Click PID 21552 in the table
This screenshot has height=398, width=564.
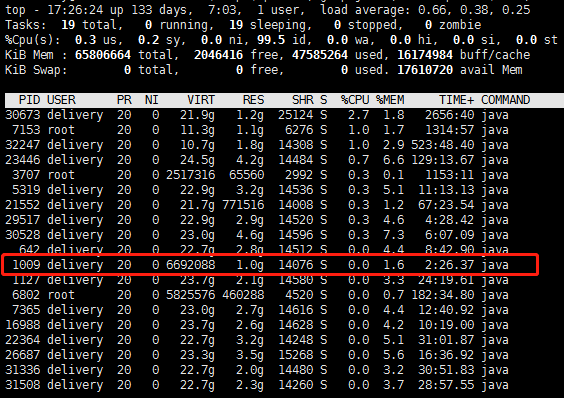pos(22,205)
